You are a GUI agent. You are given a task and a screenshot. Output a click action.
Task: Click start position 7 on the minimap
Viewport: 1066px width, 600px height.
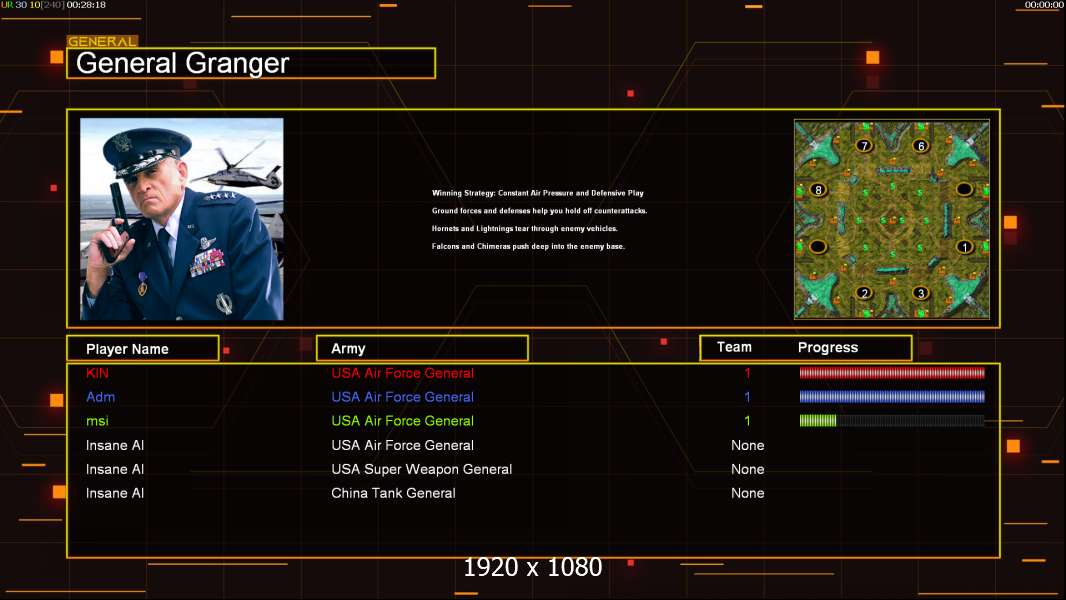864,145
